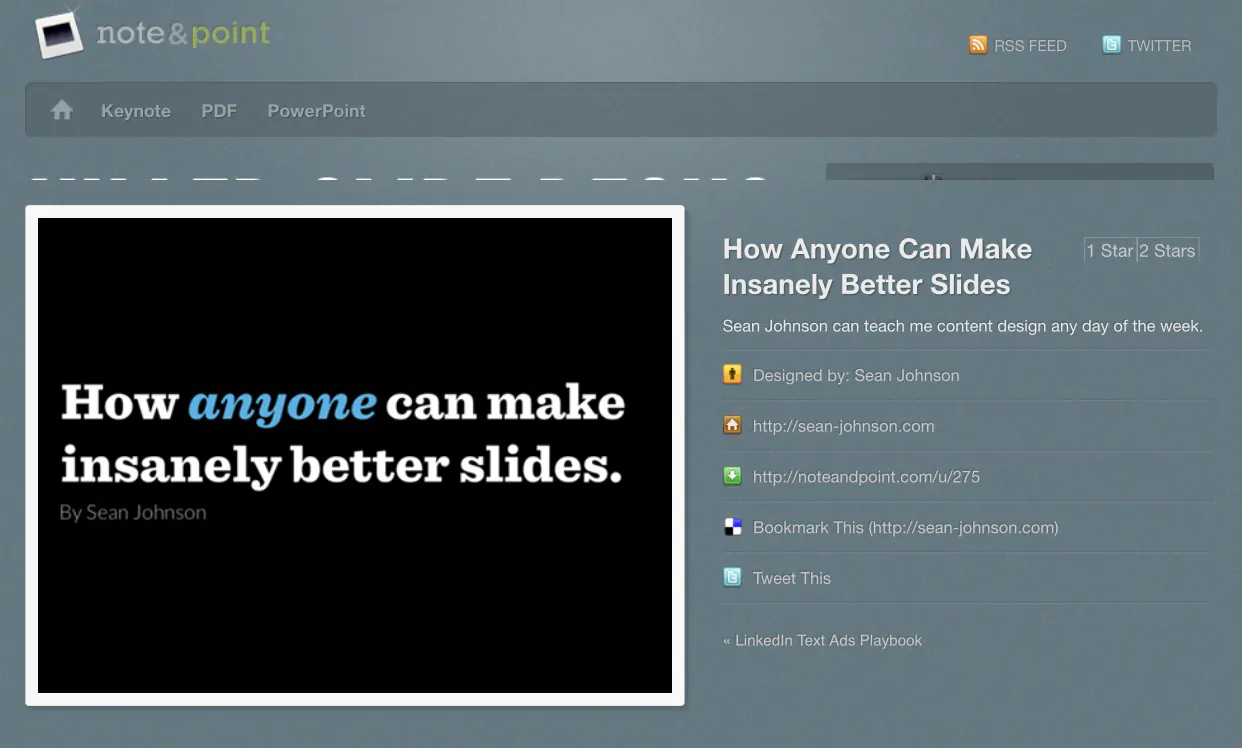Click the Tweet This bird icon
Viewport: 1242px width, 748px height.
tap(732, 578)
